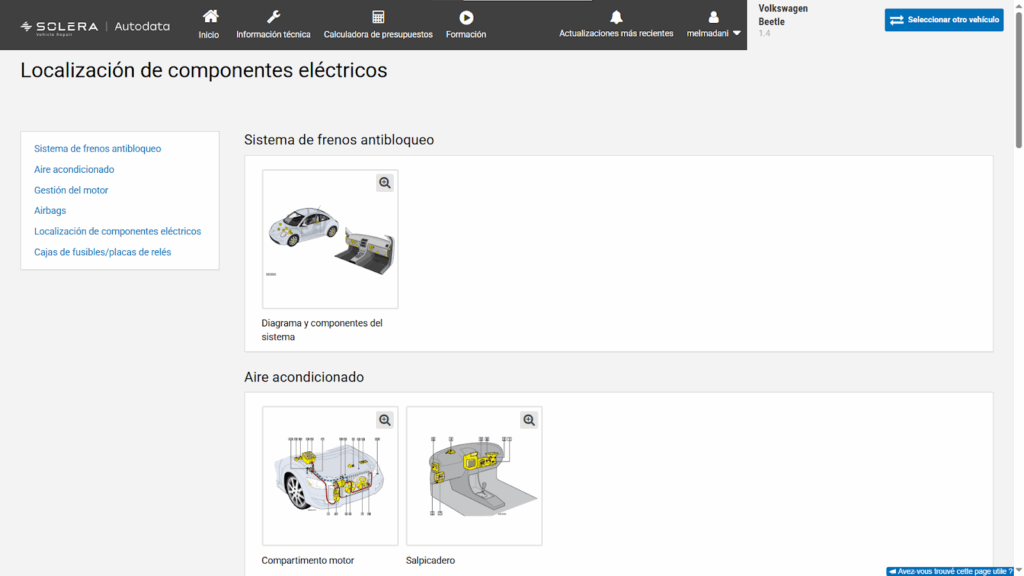Collapse the feedback banner with its arrow
Viewport: 1024px width, 576px height.
(892, 569)
